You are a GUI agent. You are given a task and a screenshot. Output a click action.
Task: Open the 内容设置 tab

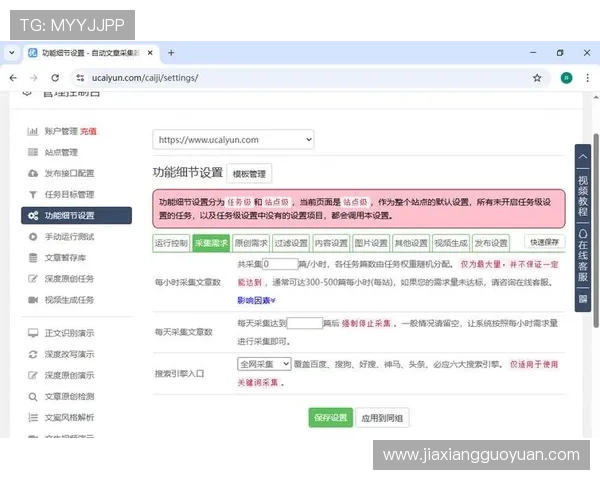(x=331, y=243)
